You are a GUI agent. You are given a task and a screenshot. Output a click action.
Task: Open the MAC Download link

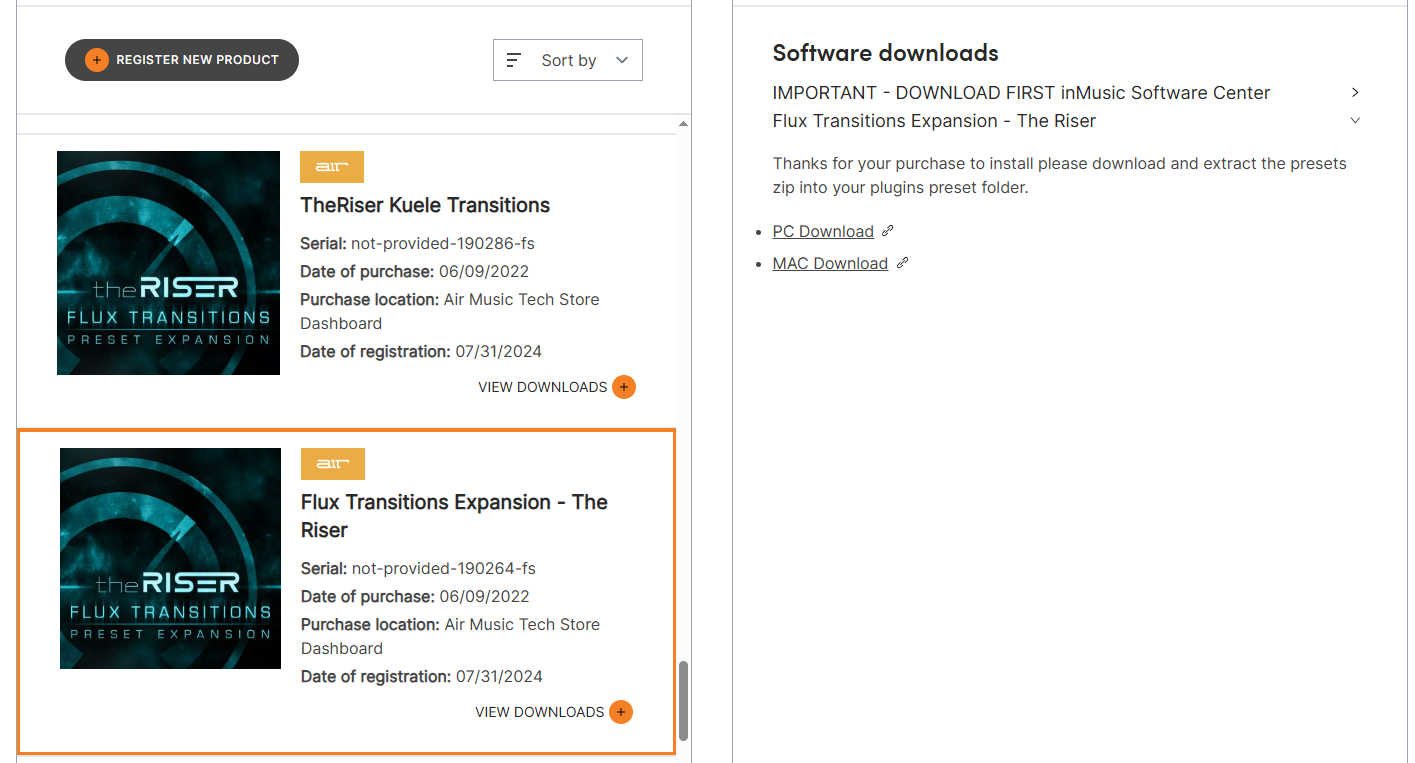[x=830, y=263]
